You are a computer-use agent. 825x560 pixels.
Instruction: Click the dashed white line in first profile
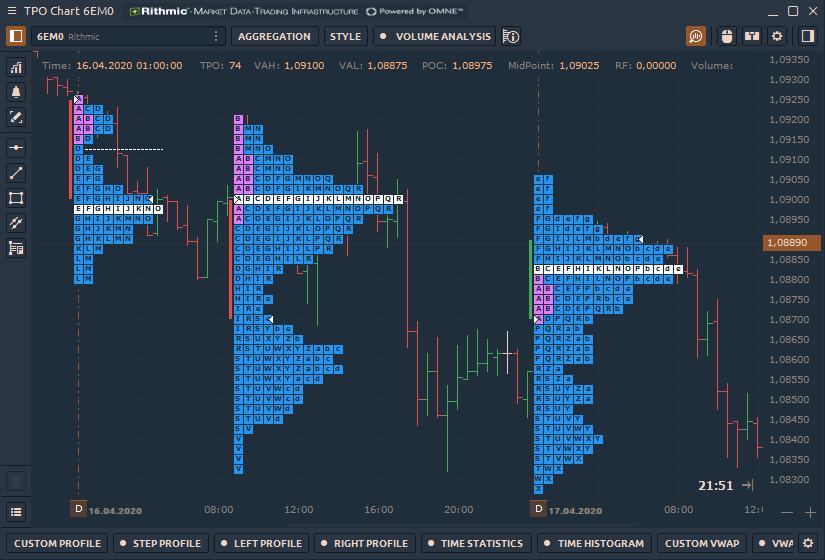tap(124, 149)
